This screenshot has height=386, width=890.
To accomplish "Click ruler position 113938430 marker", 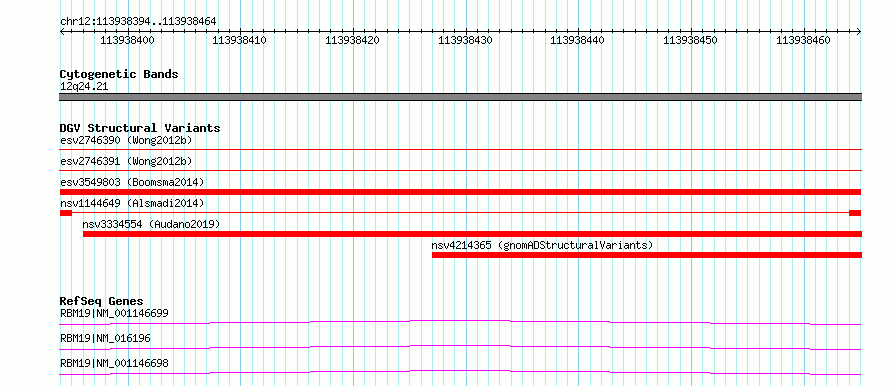I will [465, 40].
